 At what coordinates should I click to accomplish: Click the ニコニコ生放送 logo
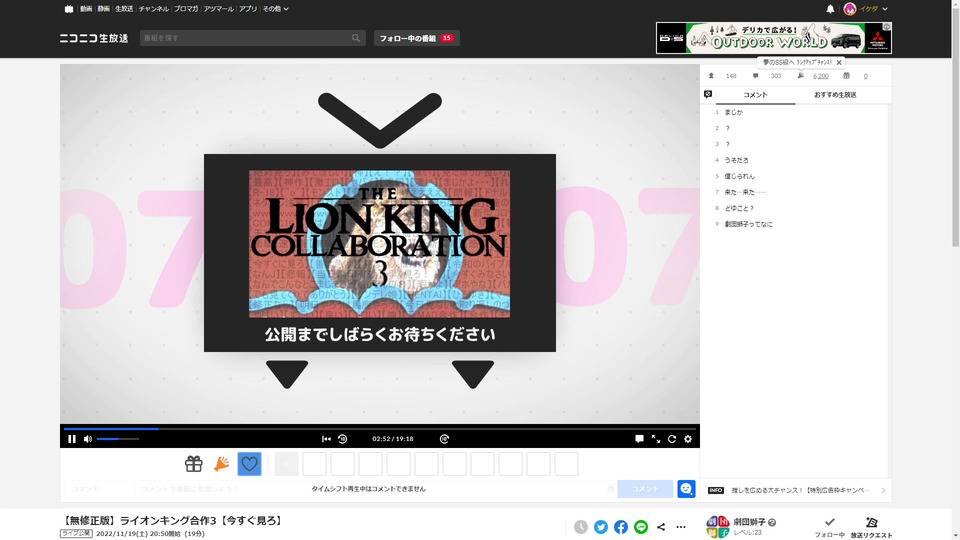tap(94, 38)
